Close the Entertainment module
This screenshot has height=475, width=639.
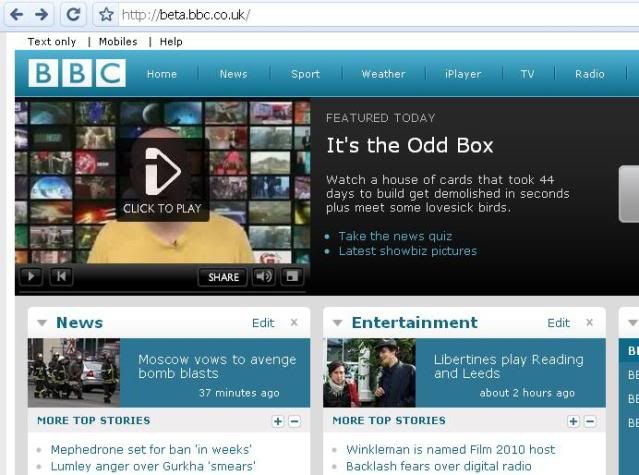(x=589, y=323)
